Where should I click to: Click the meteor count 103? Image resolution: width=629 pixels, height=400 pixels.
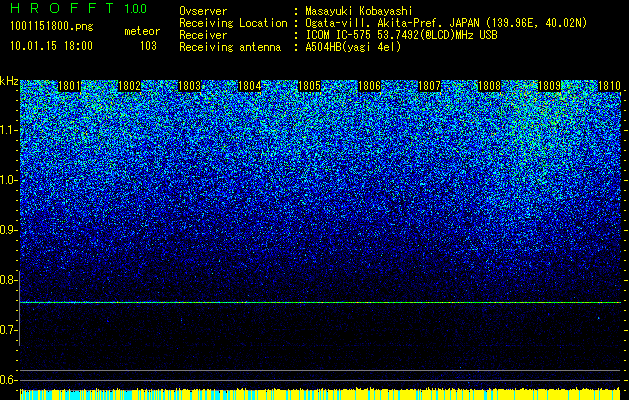coord(148,46)
